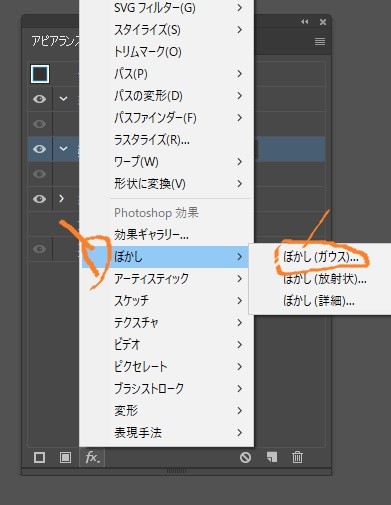Expand the row with right-pointing chevron
This screenshot has width=391, height=505.
click(62, 199)
